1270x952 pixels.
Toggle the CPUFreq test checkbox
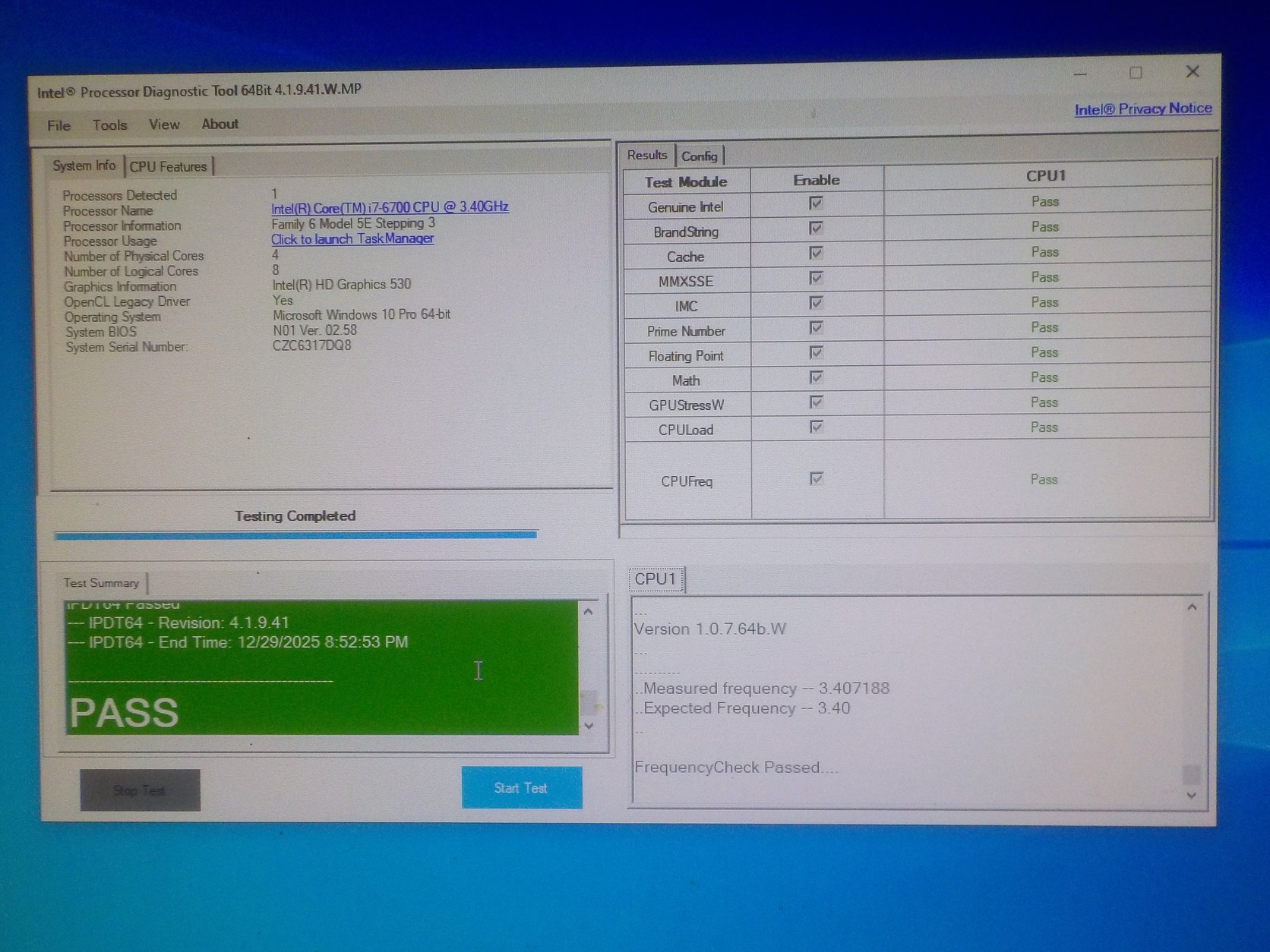coord(816,478)
